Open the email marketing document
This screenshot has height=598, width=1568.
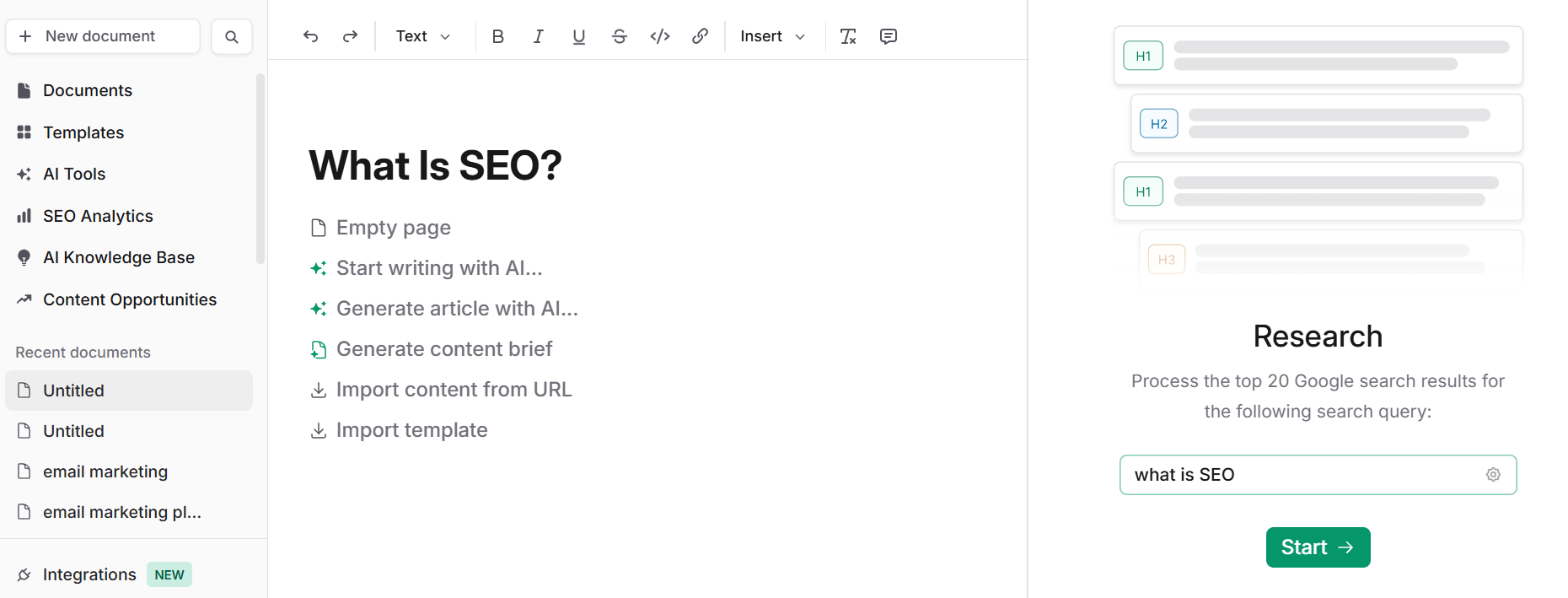point(129,471)
